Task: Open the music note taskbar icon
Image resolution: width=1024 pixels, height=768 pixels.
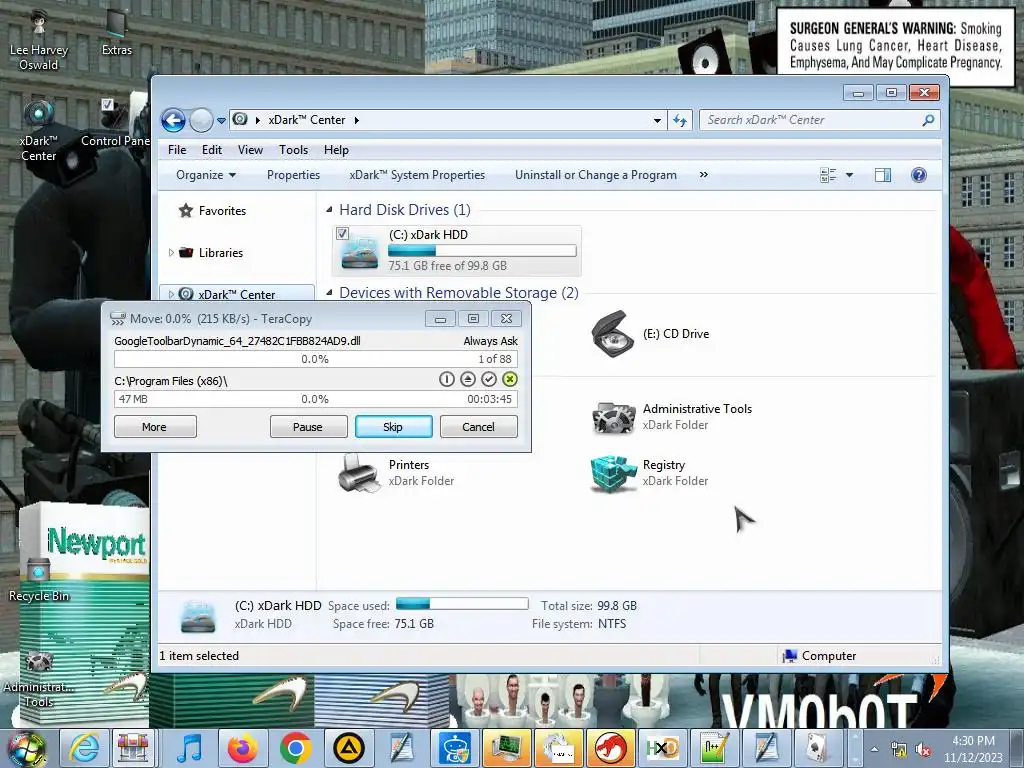Action: tap(190, 748)
